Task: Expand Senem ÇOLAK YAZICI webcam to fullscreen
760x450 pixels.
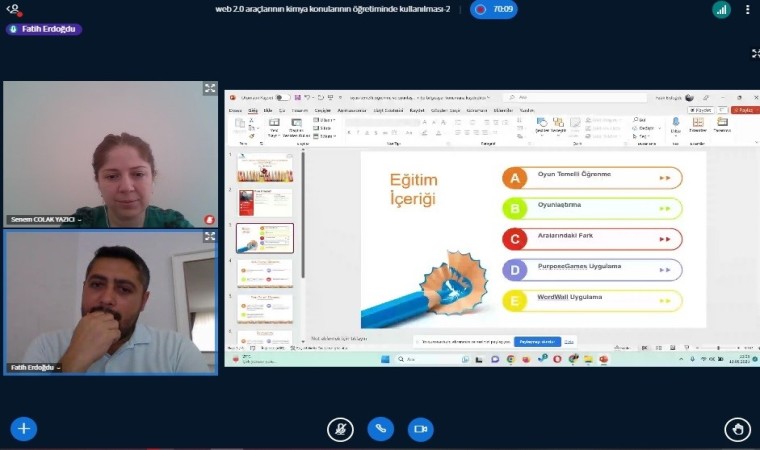Action: pyautogui.click(x=210, y=89)
